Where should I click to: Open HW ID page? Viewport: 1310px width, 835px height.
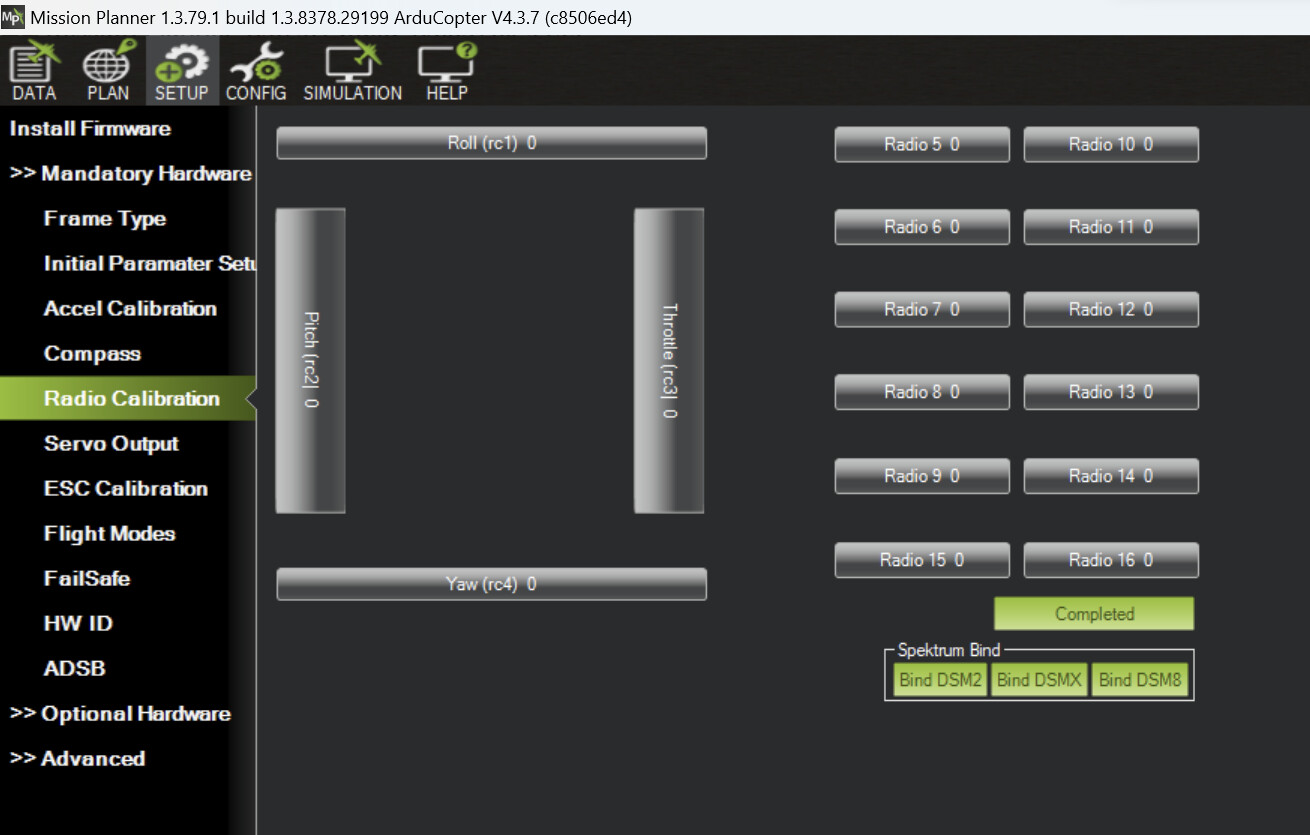(x=78, y=624)
